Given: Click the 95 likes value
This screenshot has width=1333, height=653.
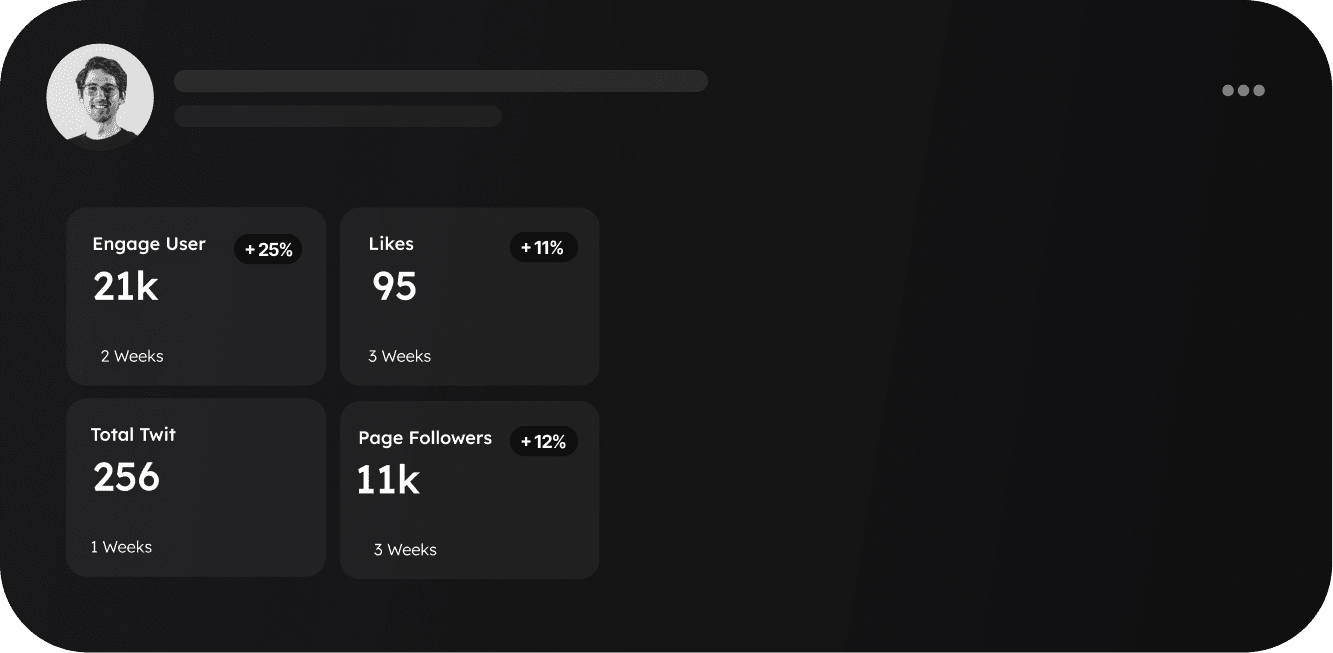Looking at the screenshot, I should click(x=394, y=287).
